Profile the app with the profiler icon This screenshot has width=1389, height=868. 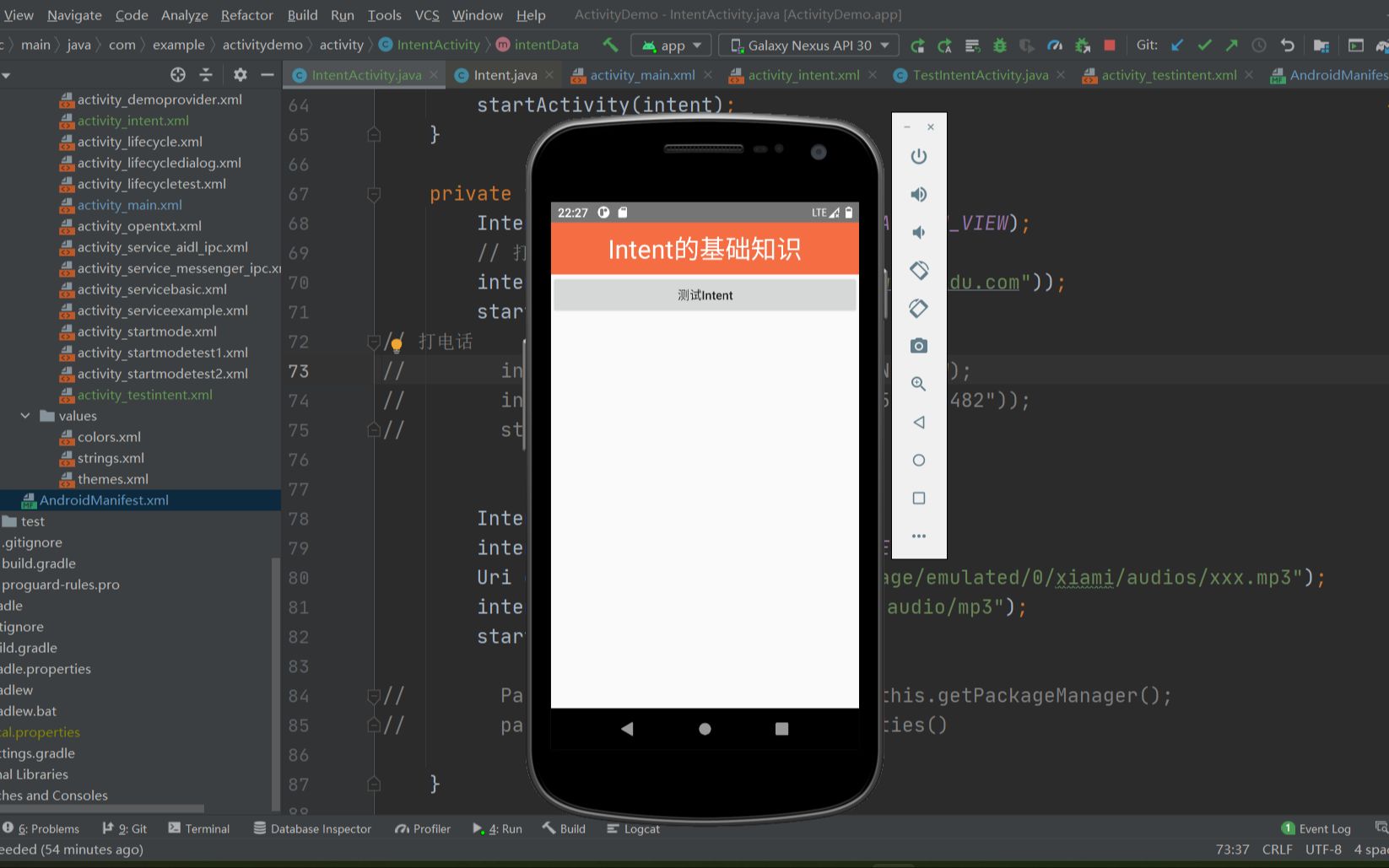[x=1054, y=46]
